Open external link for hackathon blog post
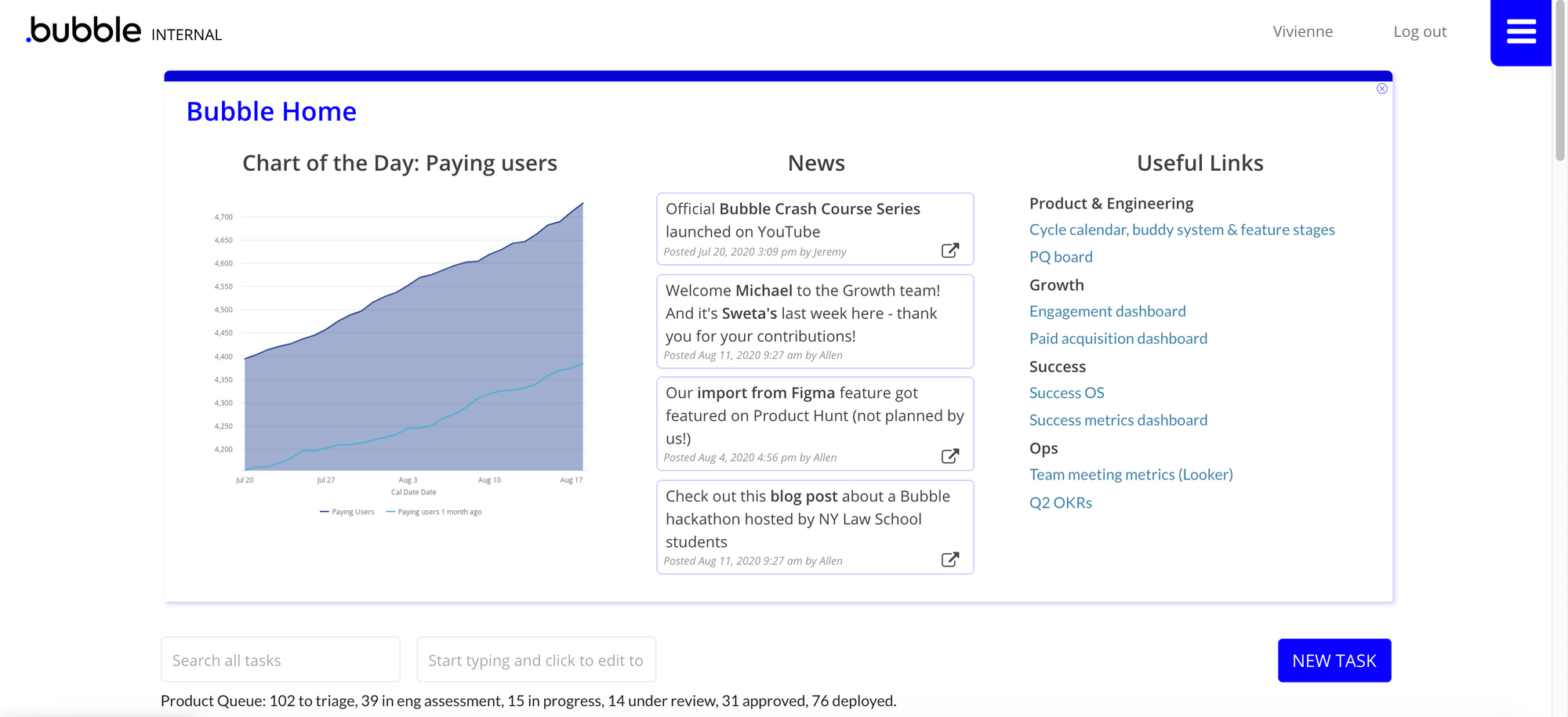Screen dimensions: 1568x717 [x=949, y=559]
